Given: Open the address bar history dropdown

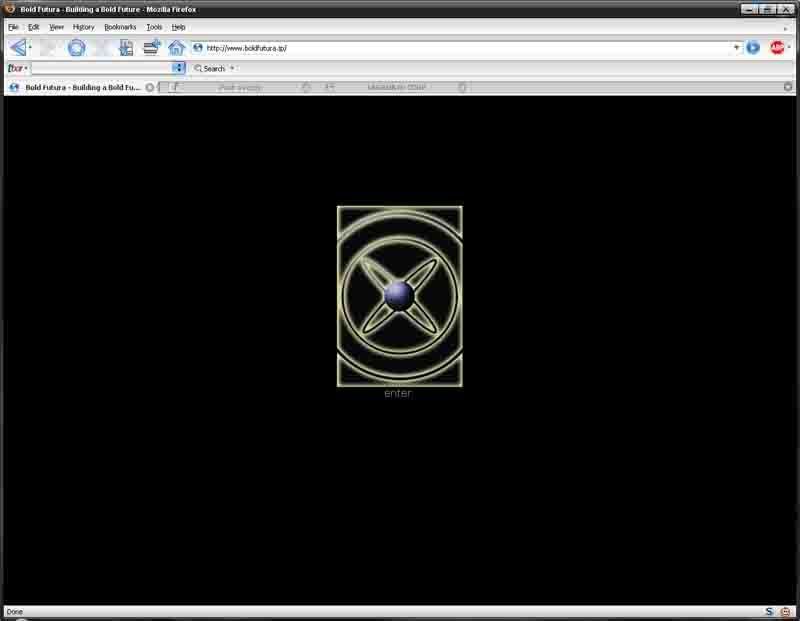Looking at the screenshot, I should [x=737, y=47].
